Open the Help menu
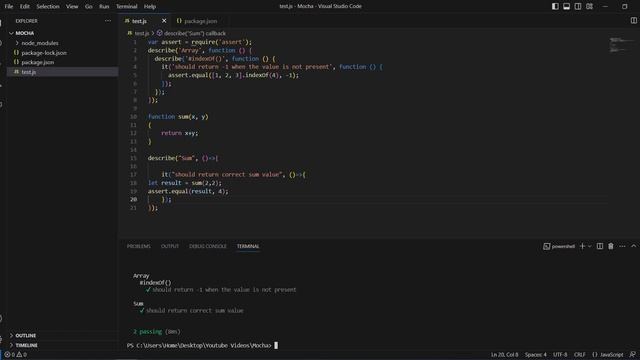The height and width of the screenshot is (360, 640). click(x=150, y=6)
